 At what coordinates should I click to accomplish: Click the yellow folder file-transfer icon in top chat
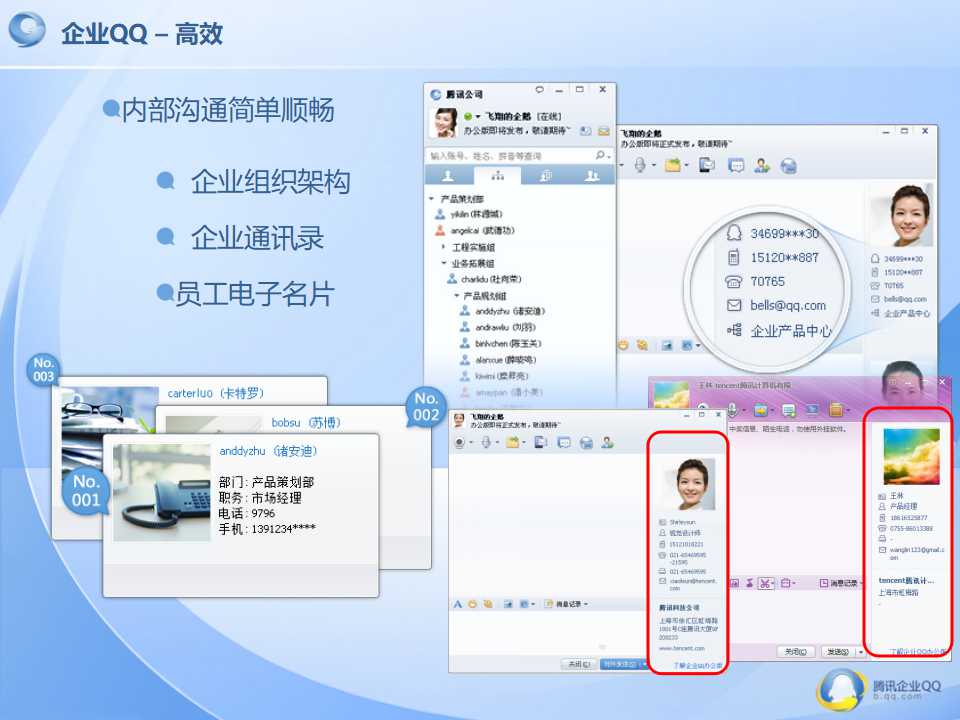pyautogui.click(x=675, y=165)
